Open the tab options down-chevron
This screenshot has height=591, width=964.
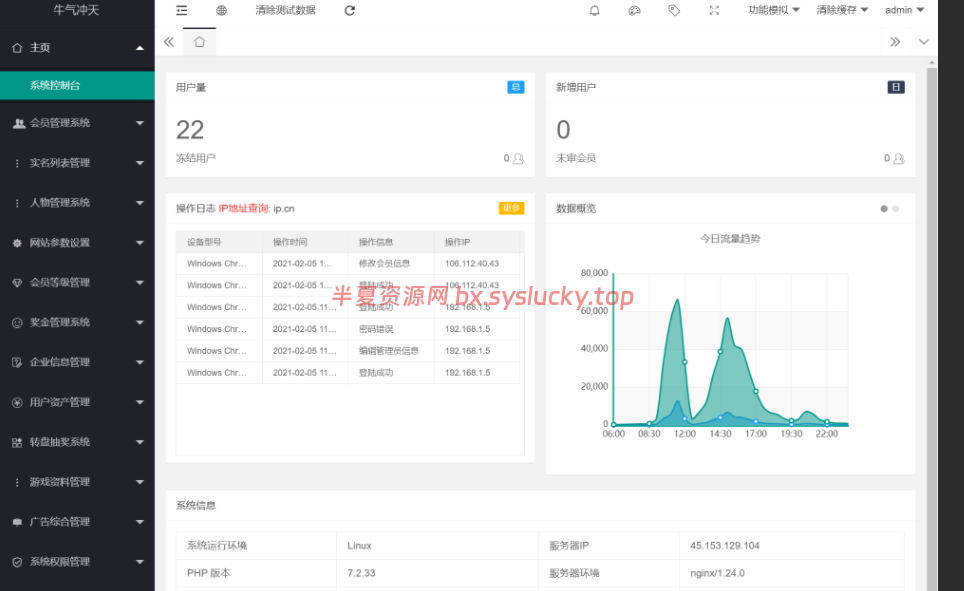coord(923,42)
